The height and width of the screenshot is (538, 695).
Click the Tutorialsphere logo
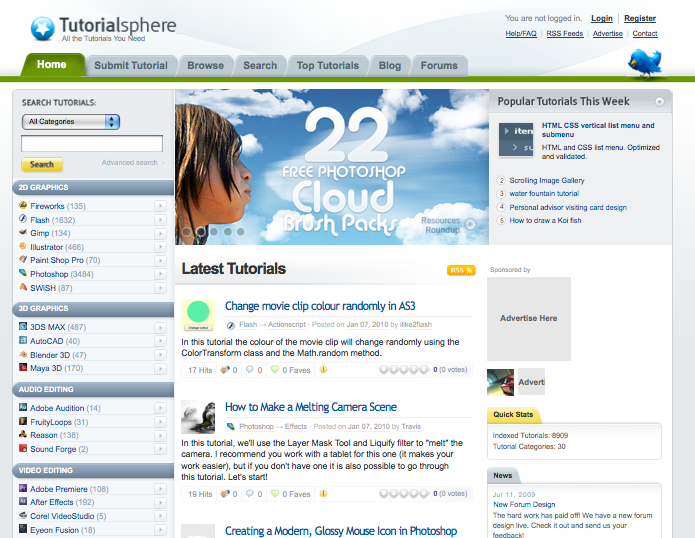(103, 28)
